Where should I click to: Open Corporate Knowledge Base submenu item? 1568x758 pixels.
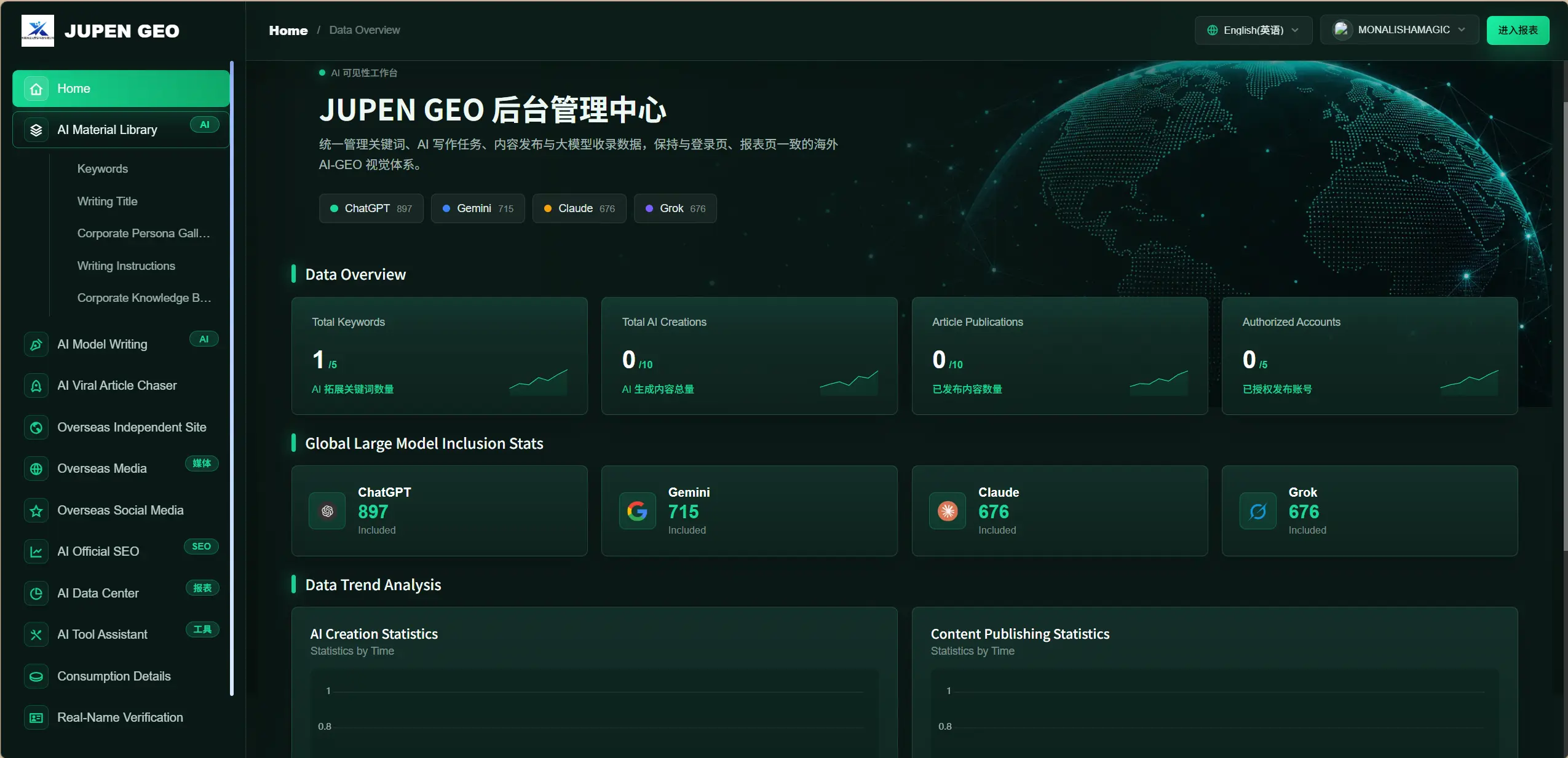[145, 298]
